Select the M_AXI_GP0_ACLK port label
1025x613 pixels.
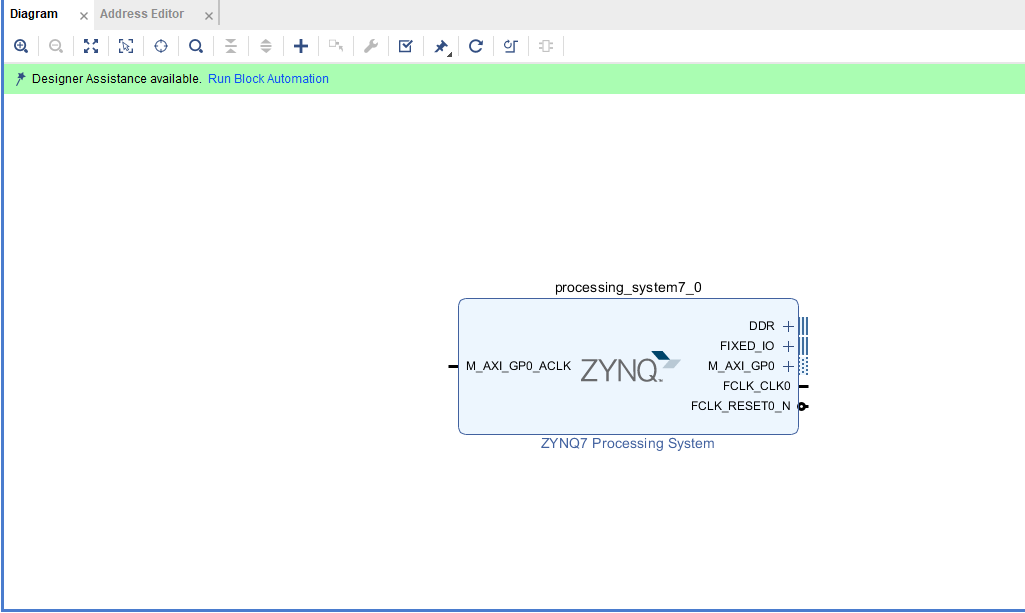(518, 367)
